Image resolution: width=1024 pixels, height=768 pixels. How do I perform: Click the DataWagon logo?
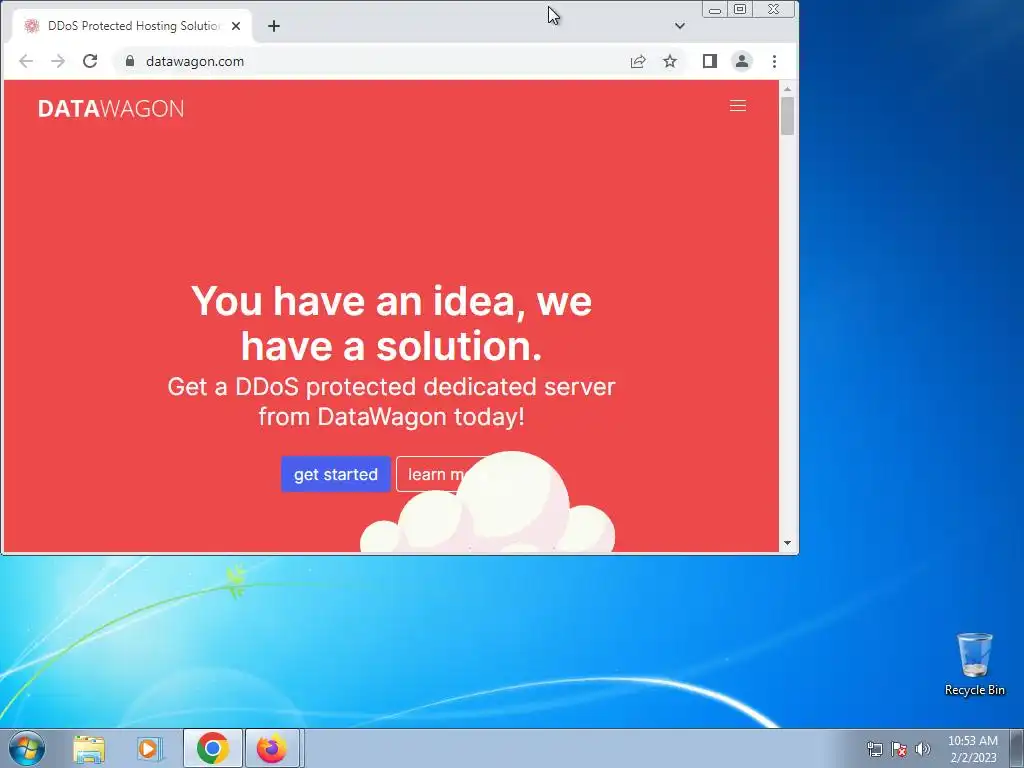(x=111, y=108)
